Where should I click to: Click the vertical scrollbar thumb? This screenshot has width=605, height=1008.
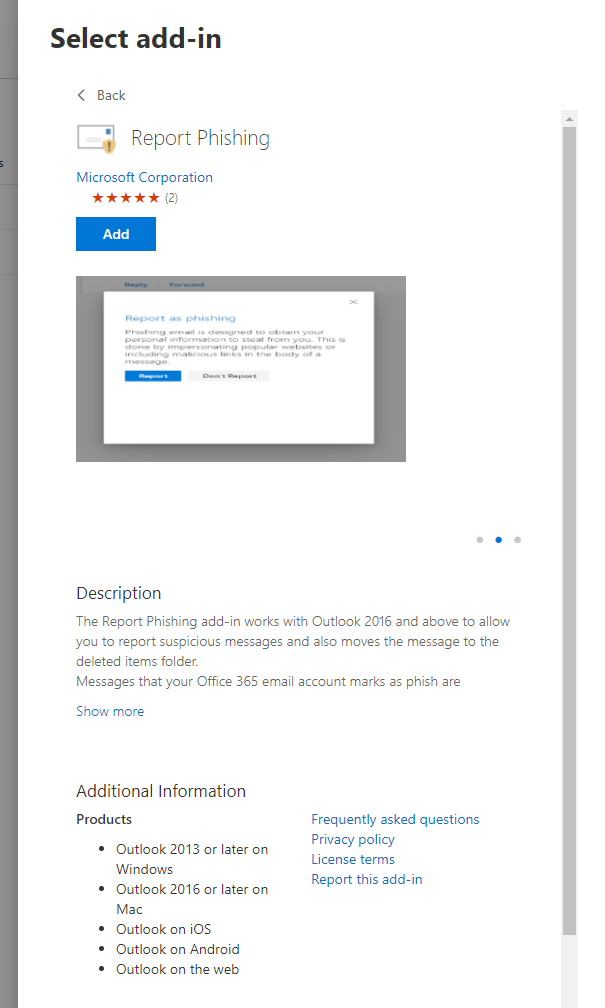569,531
